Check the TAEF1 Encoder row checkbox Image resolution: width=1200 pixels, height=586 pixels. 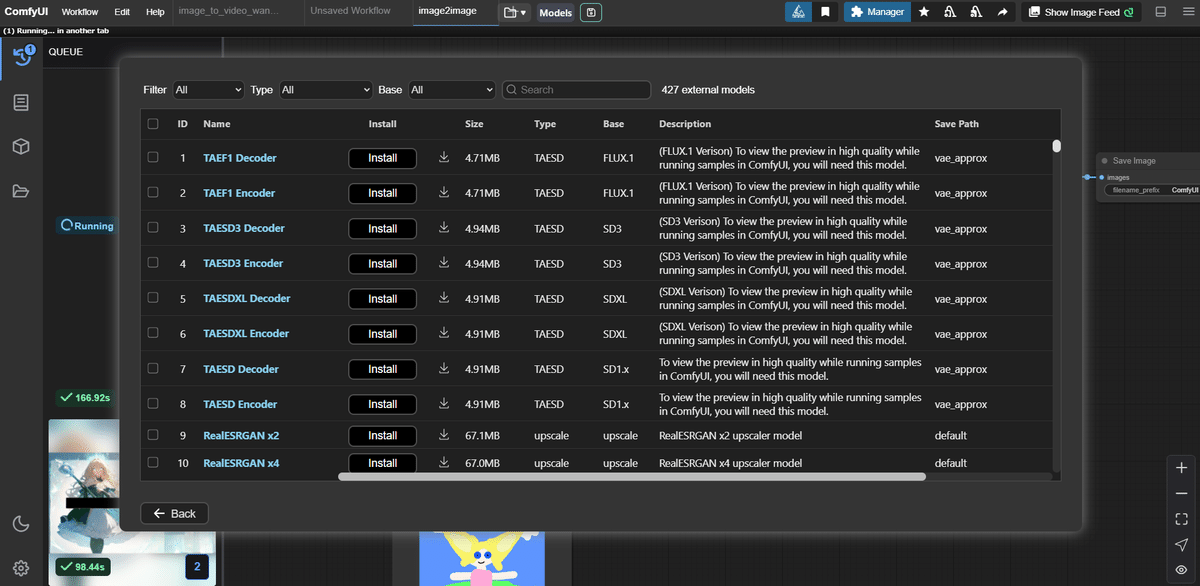coord(153,192)
